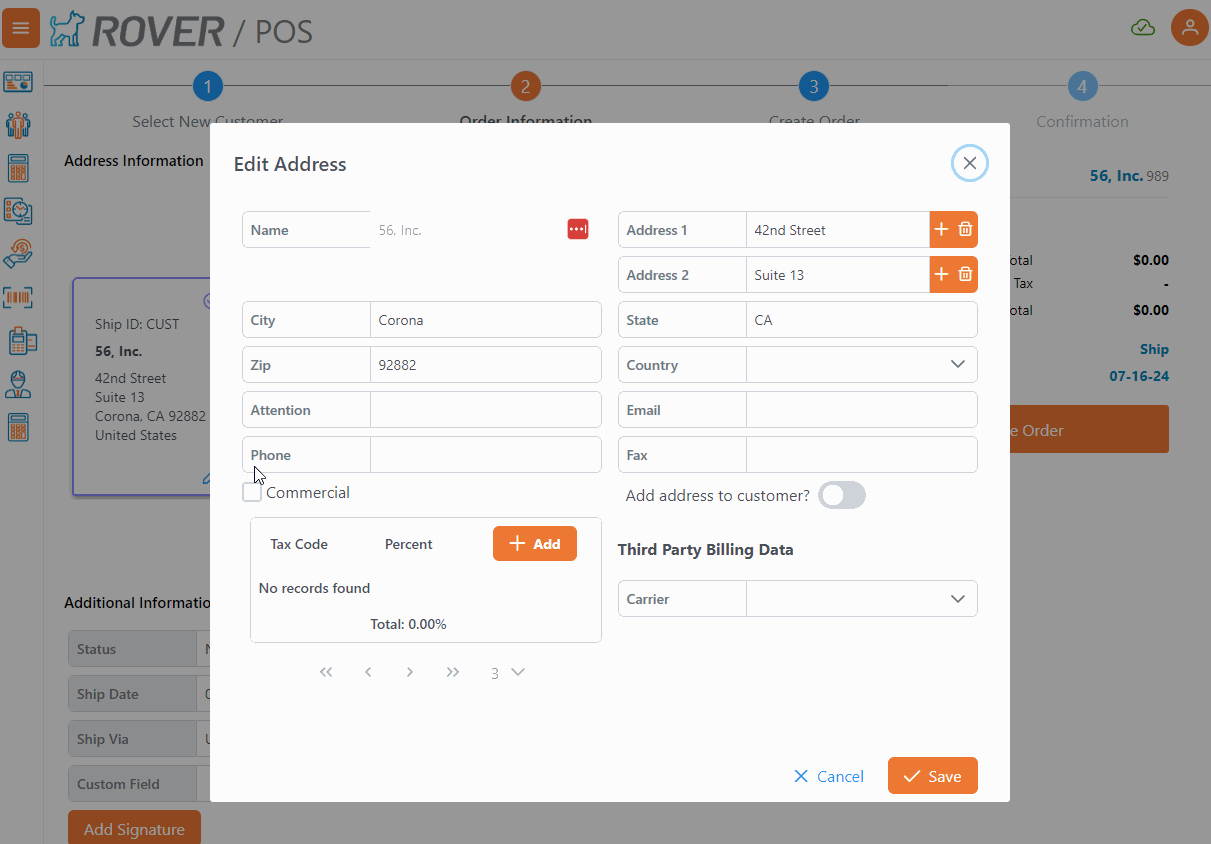The height and width of the screenshot is (844, 1211).
Task: Click the plus icon on Address 1
Action: (x=941, y=230)
